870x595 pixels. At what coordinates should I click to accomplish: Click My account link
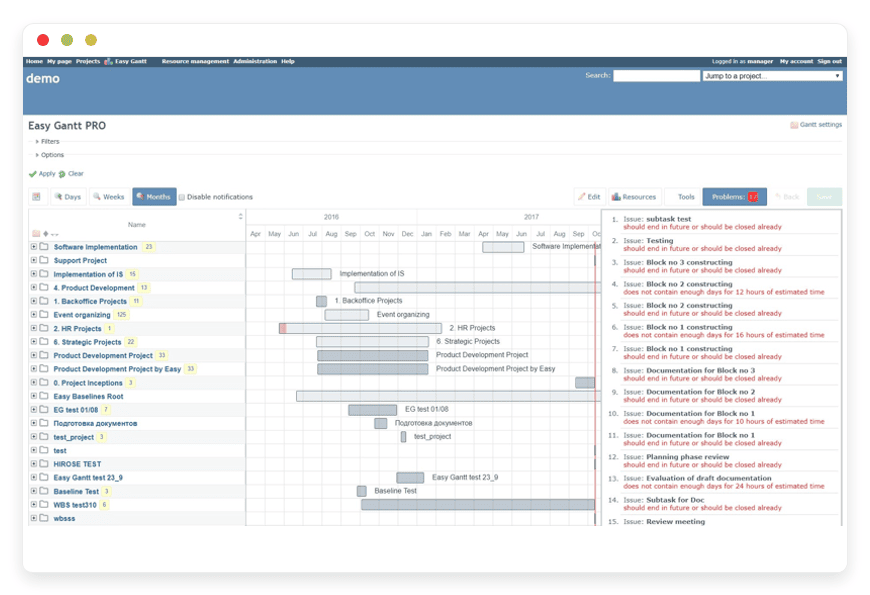point(796,62)
